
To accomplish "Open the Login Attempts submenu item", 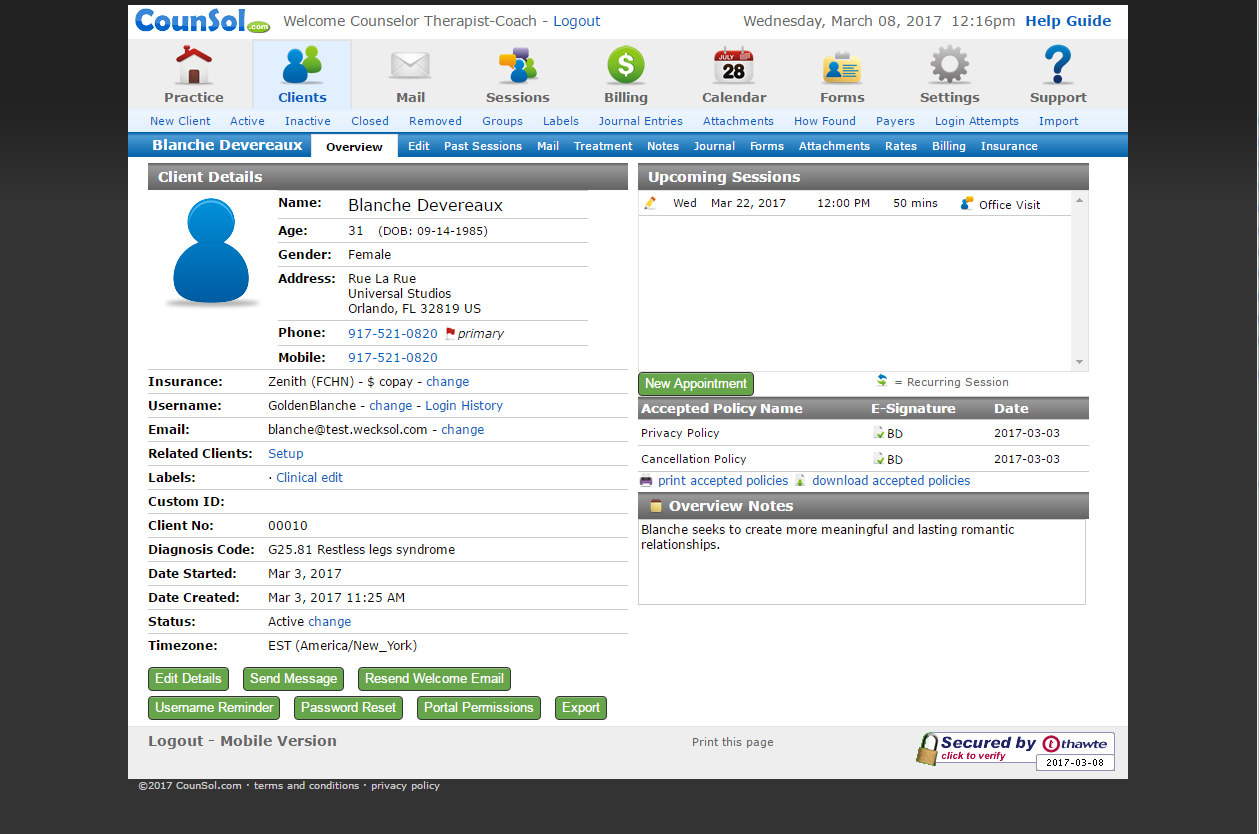I will 977,121.
